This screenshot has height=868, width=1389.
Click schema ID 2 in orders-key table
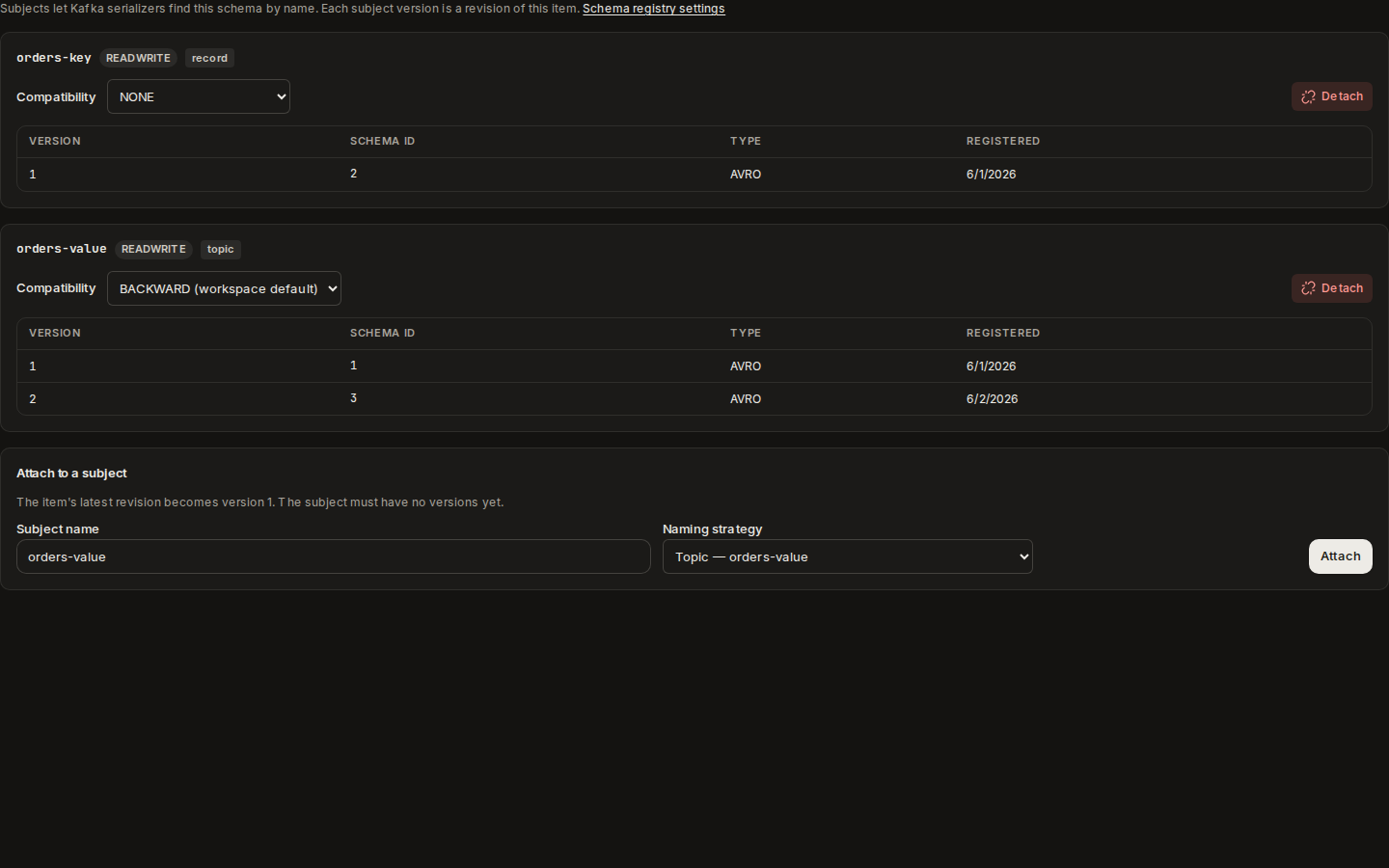tap(354, 174)
